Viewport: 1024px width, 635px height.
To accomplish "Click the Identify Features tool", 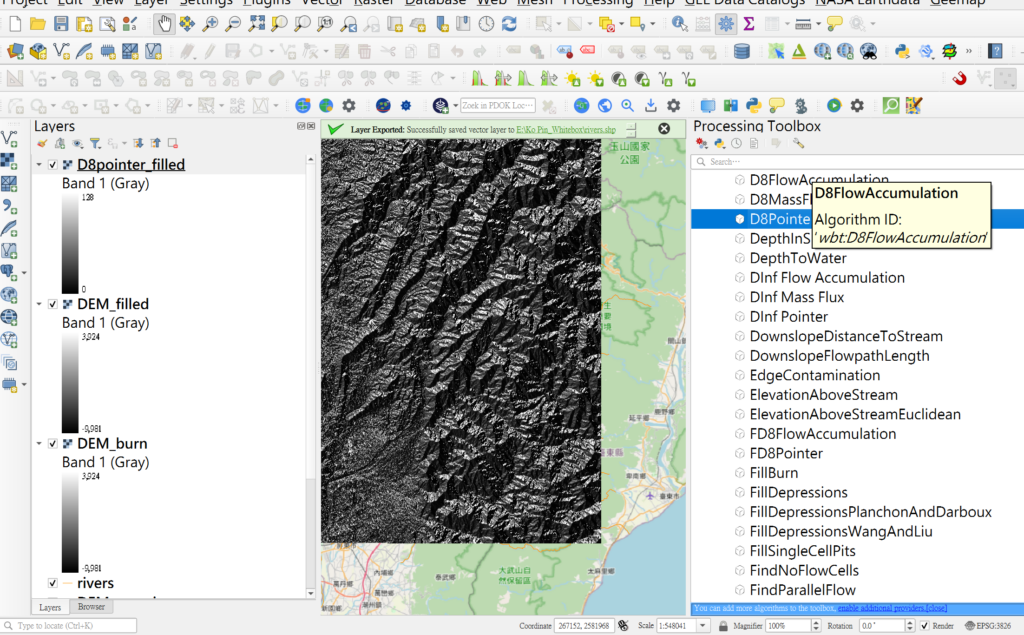I will (x=680, y=23).
